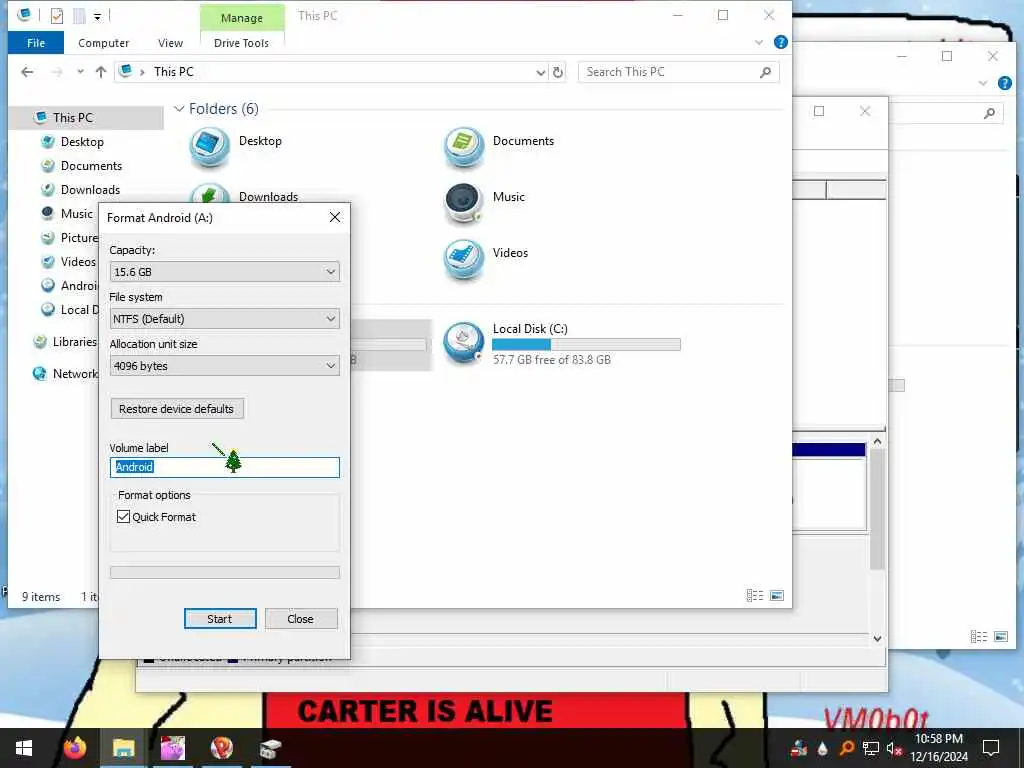This screenshot has width=1024, height=768.
Task: Click the search icon in rear Explorer window
Action: point(990,114)
